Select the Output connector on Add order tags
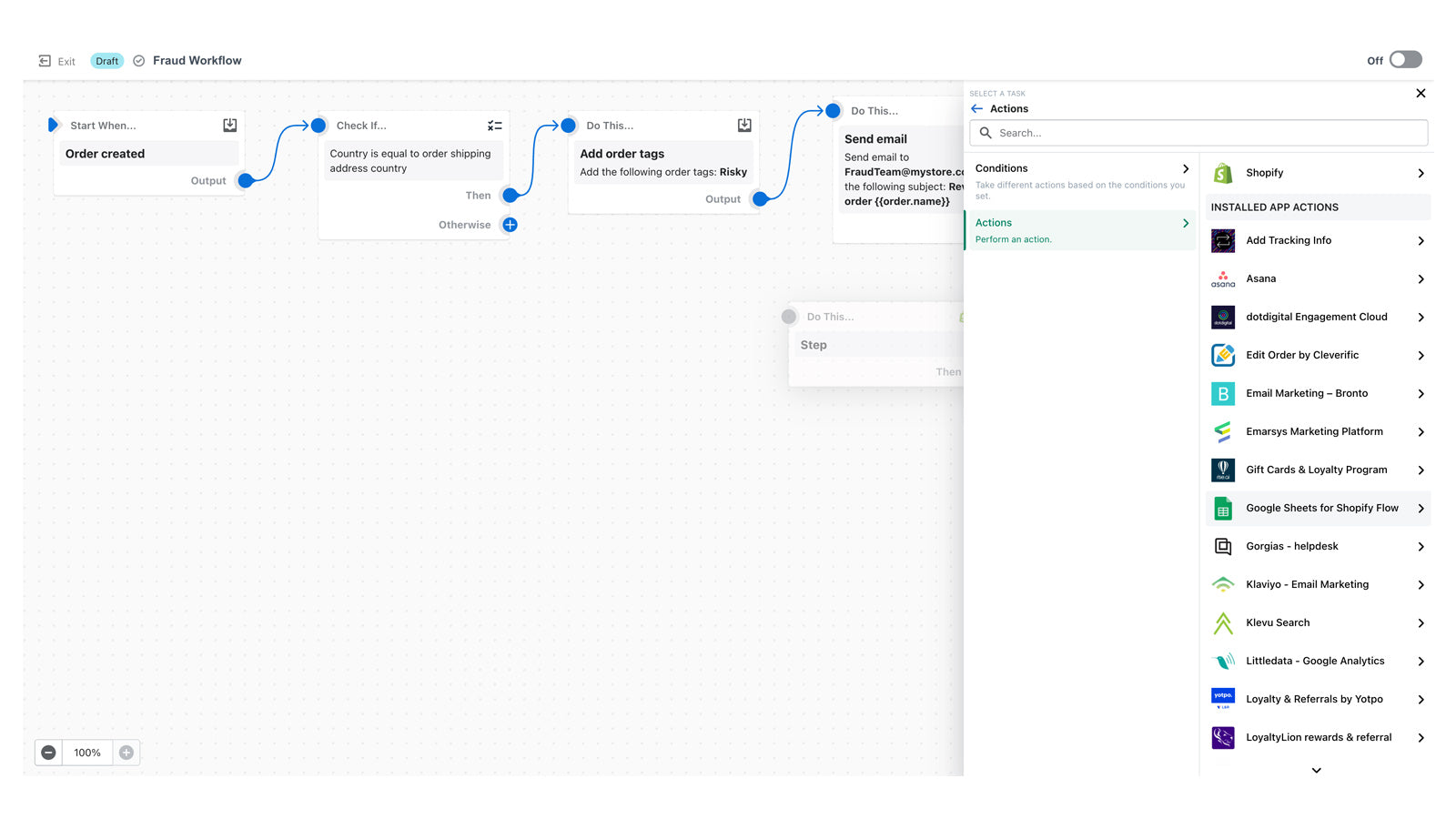The height and width of the screenshot is (819, 1456). pyautogui.click(x=759, y=198)
